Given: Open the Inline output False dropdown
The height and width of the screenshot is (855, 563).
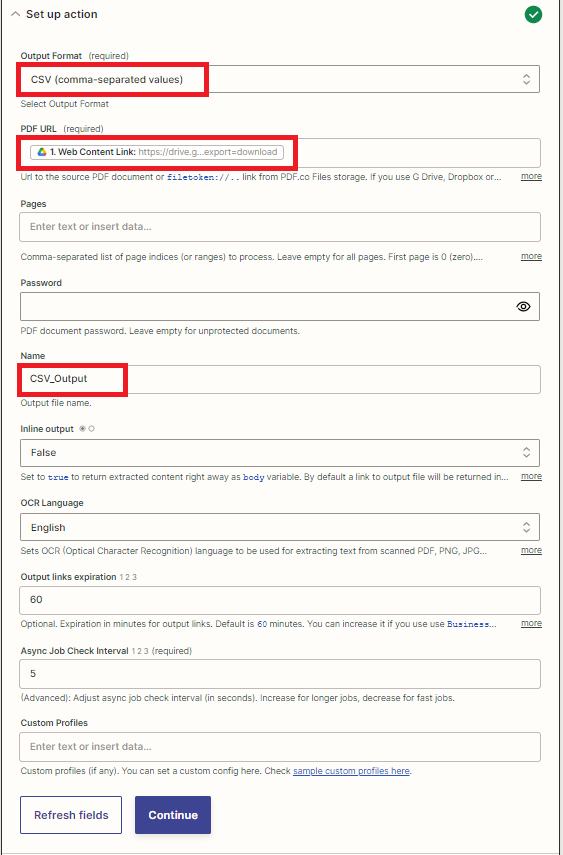Looking at the screenshot, I should click(280, 453).
